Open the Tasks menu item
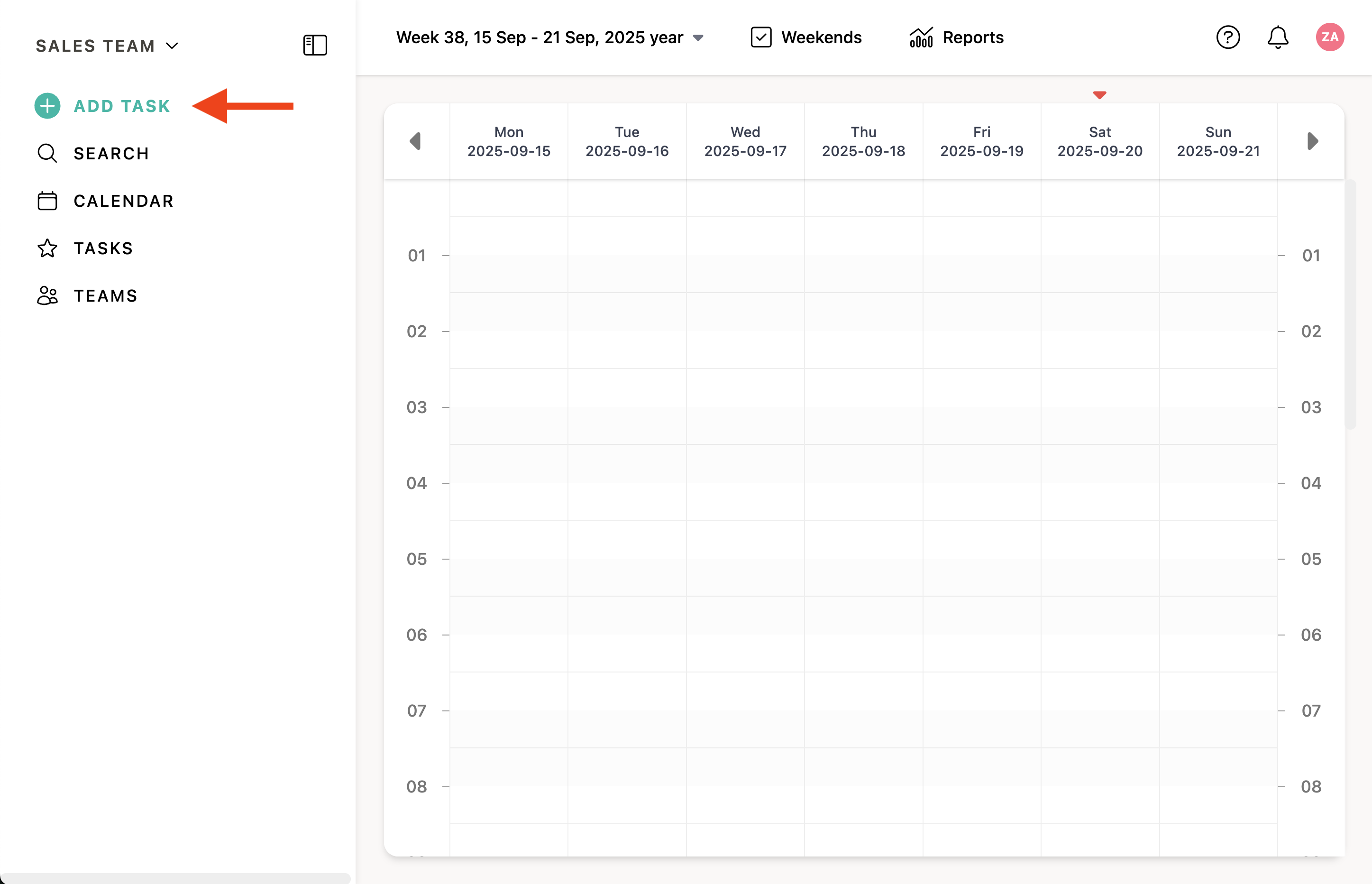The image size is (1372, 884). coord(103,248)
